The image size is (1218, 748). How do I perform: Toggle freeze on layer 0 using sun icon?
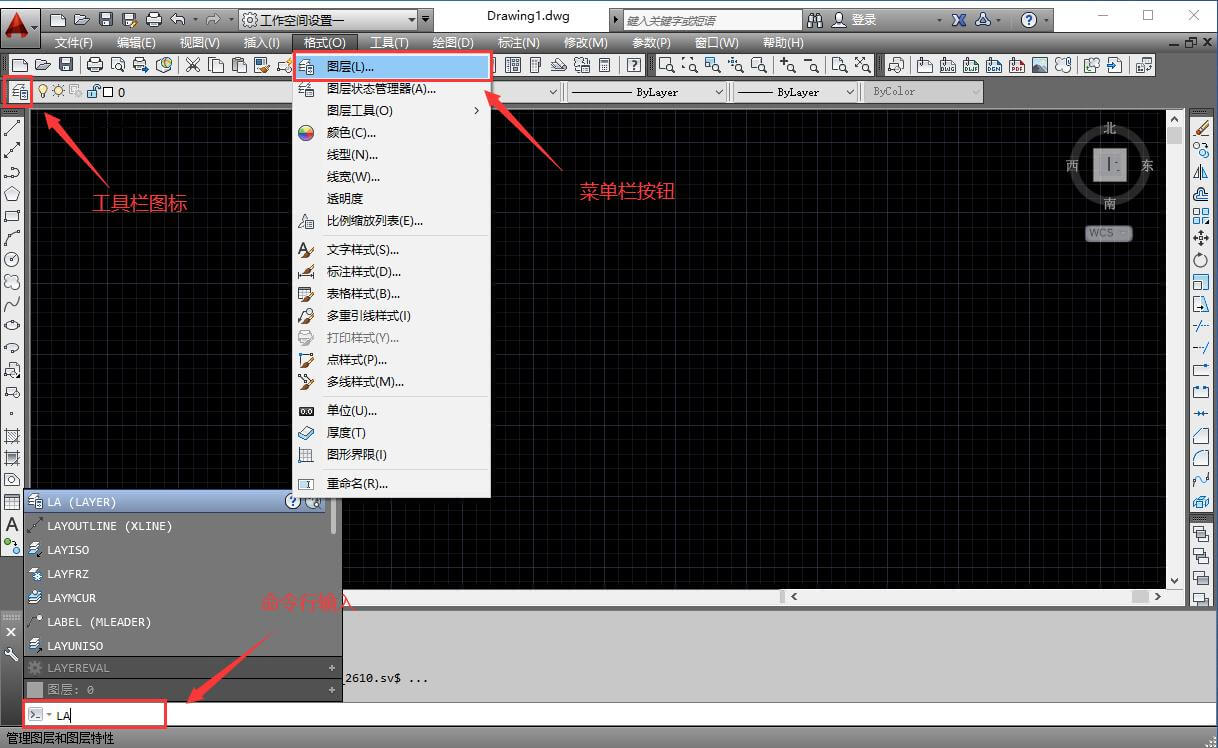[x=58, y=91]
